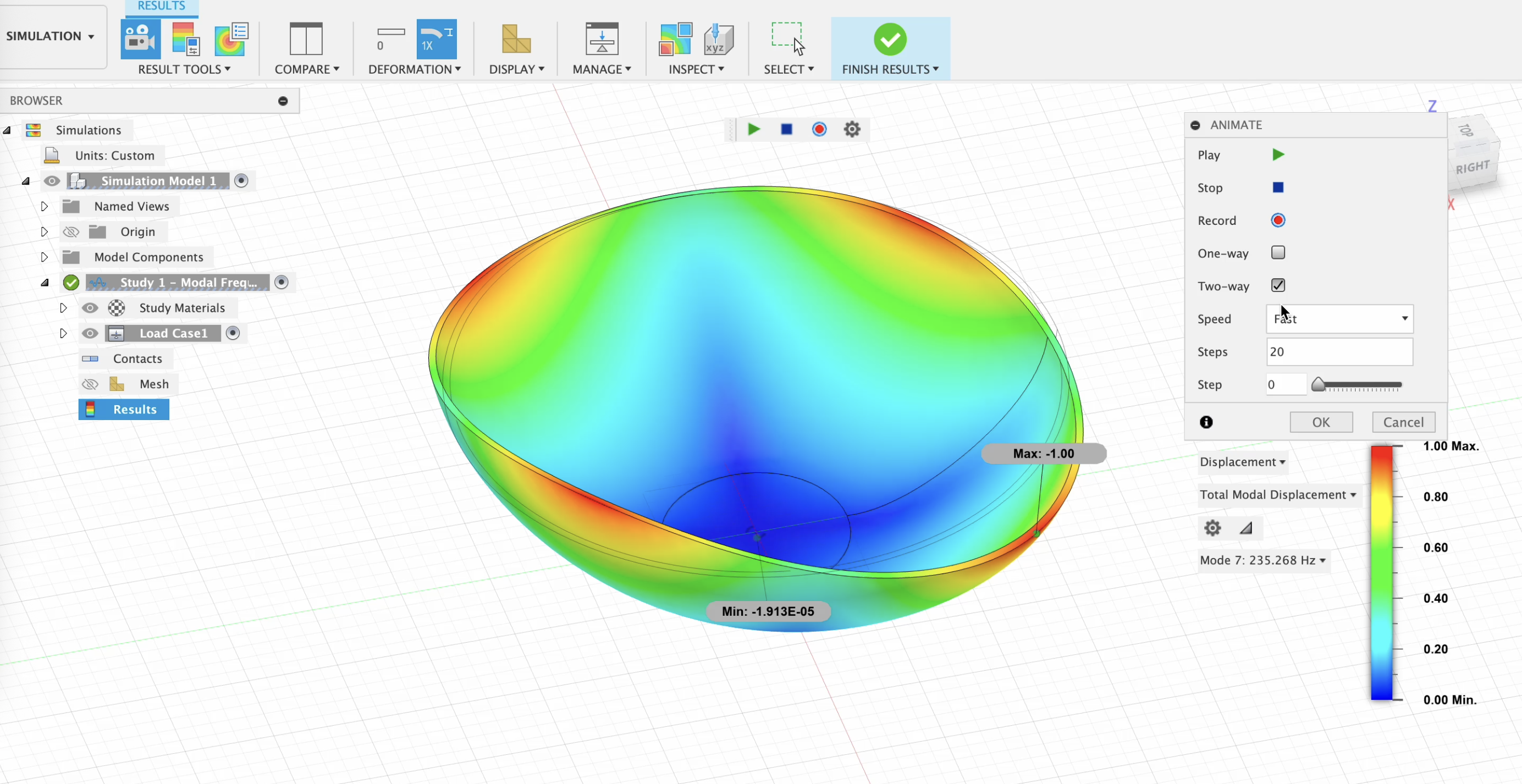The width and height of the screenshot is (1522, 784).
Task: Select the 1X adjusted deformation icon
Action: [436, 40]
